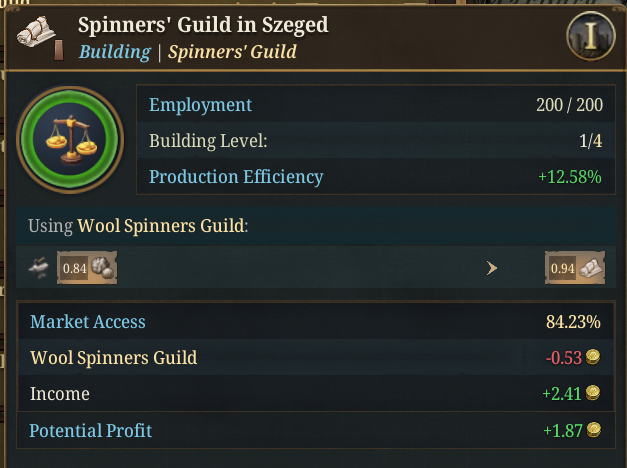
Task: Click the small tools icon before wool input
Action: (39, 267)
